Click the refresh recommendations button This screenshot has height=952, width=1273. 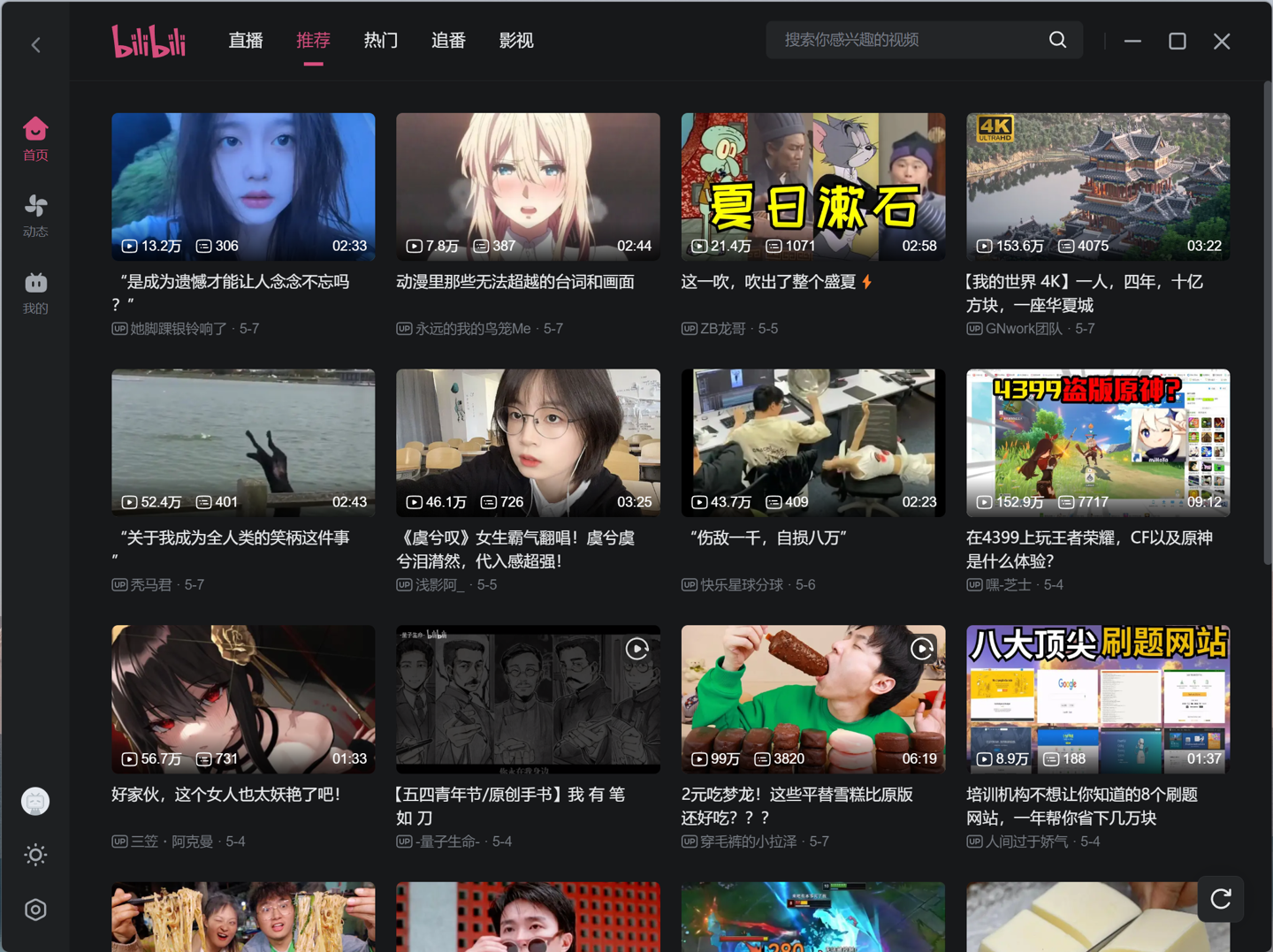tap(1220, 899)
